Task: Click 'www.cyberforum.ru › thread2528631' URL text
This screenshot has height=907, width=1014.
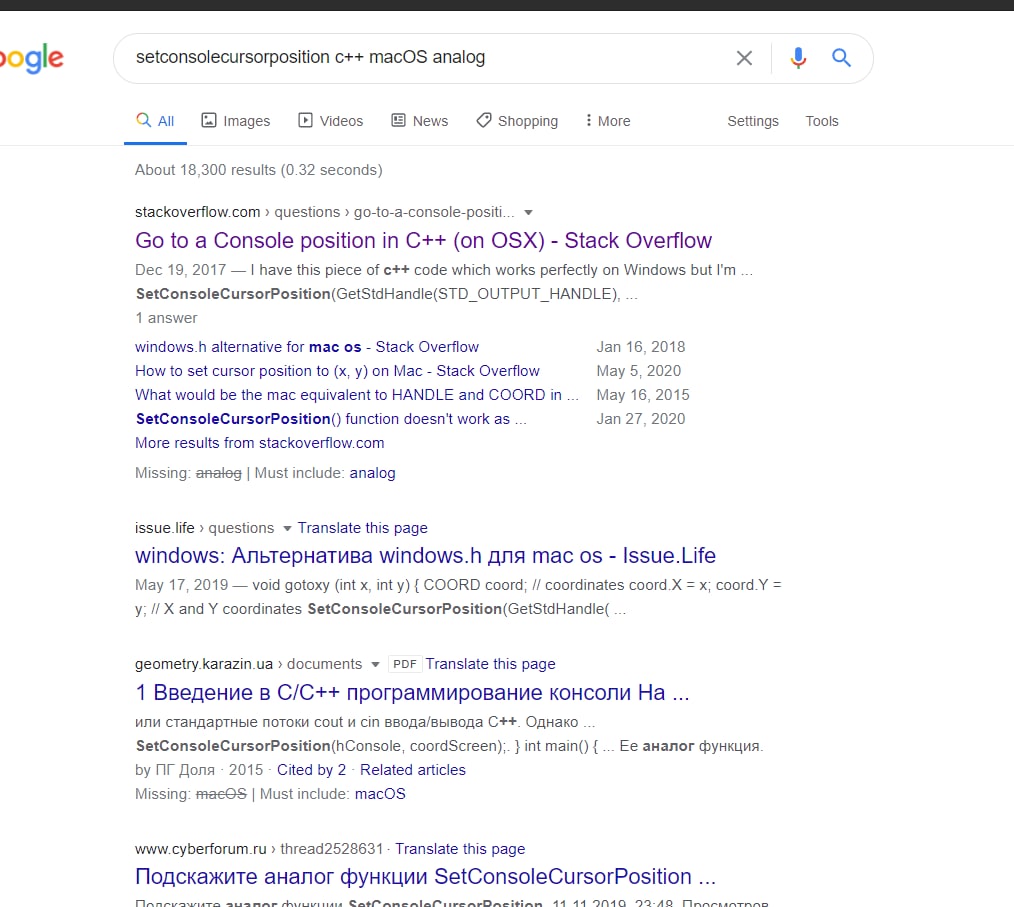Action: [x=259, y=849]
